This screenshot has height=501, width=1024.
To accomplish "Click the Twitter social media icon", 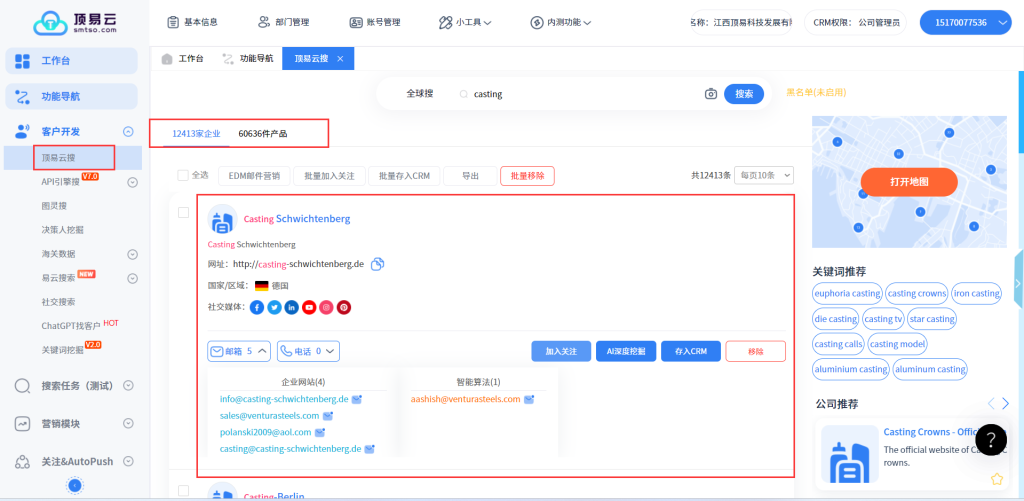I will coord(274,307).
